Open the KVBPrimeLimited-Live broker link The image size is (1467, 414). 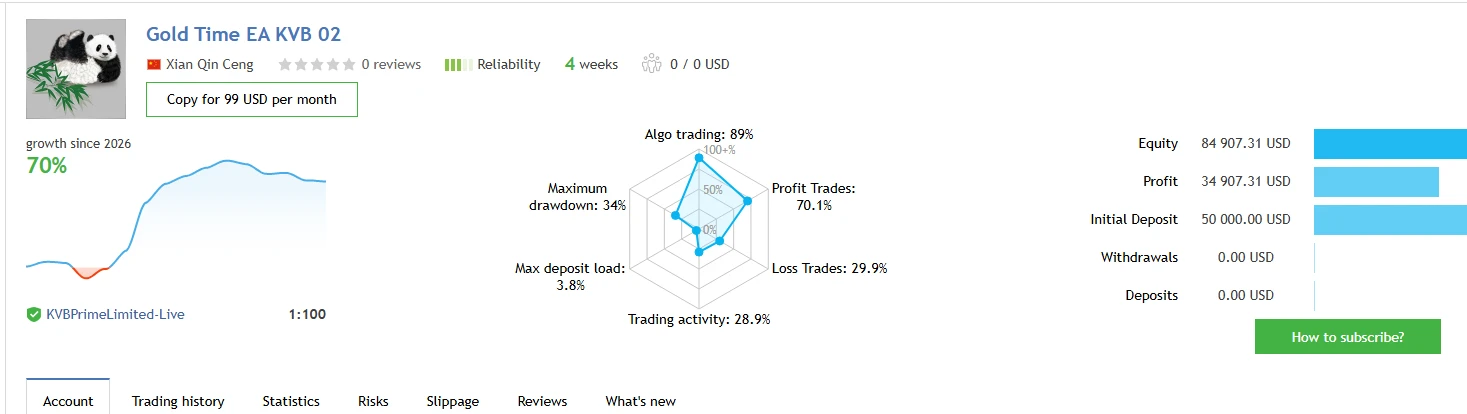[115, 314]
